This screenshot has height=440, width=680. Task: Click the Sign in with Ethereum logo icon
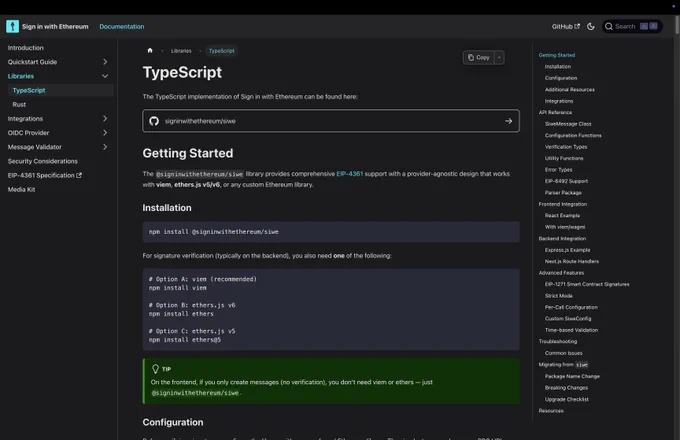click(12, 26)
